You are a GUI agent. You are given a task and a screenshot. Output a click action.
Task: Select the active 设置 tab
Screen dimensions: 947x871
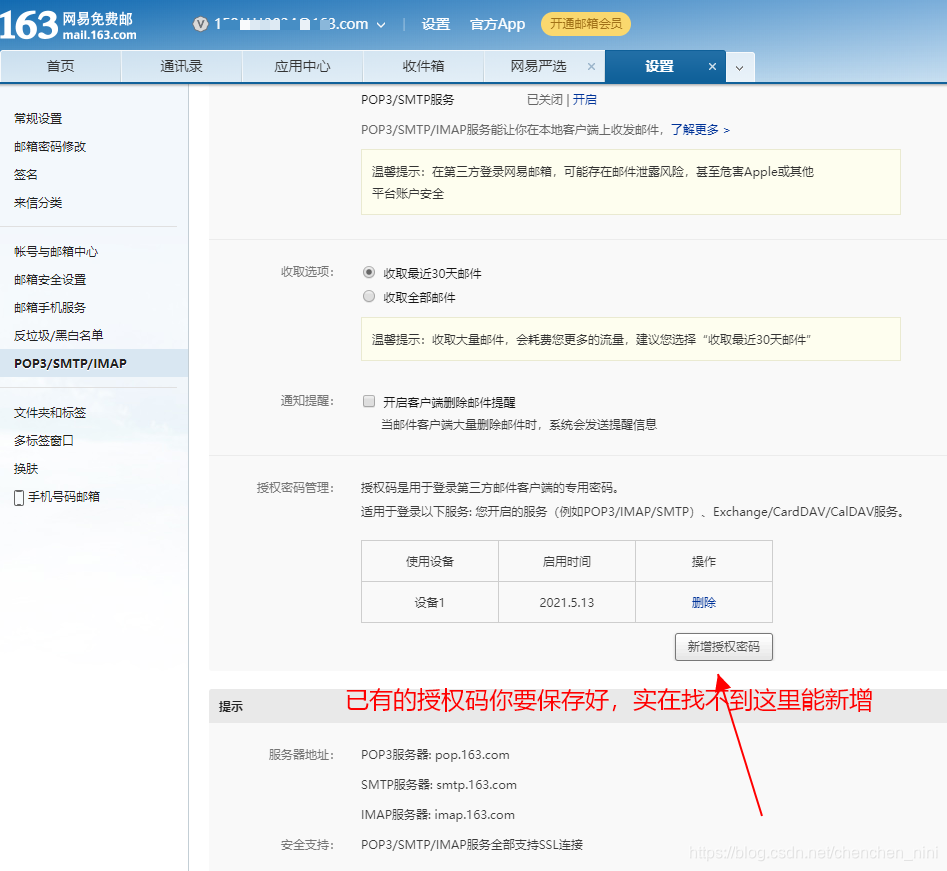(x=659, y=66)
